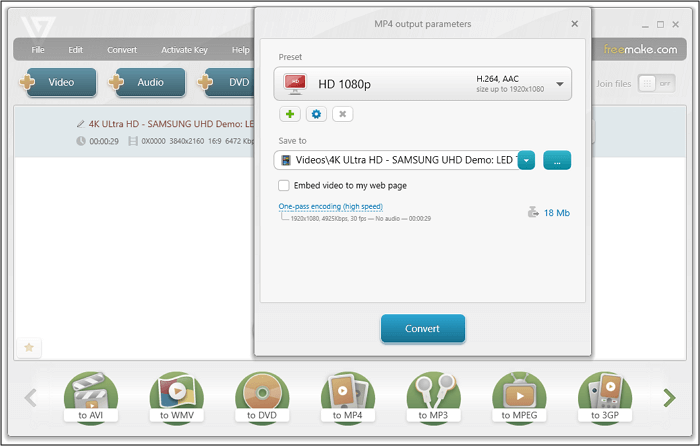Open the Edit menu
This screenshot has width=700, height=446.
(x=75, y=50)
